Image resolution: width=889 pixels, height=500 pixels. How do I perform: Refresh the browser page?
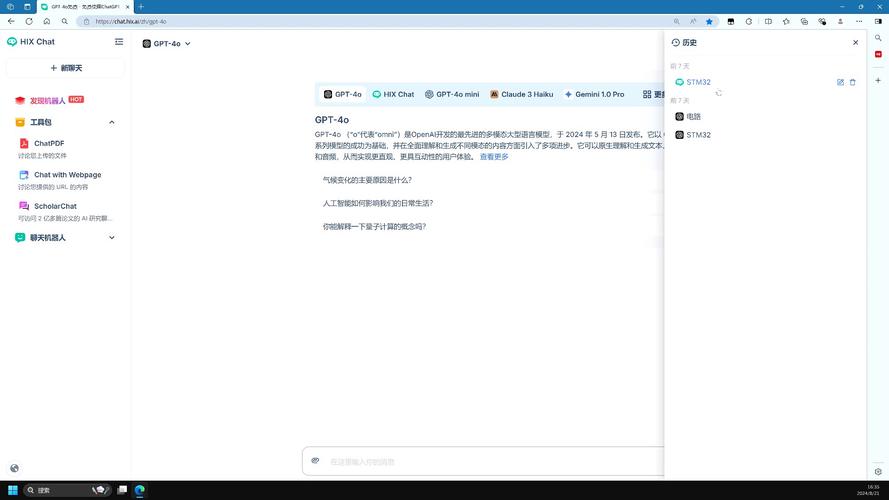pos(29,22)
